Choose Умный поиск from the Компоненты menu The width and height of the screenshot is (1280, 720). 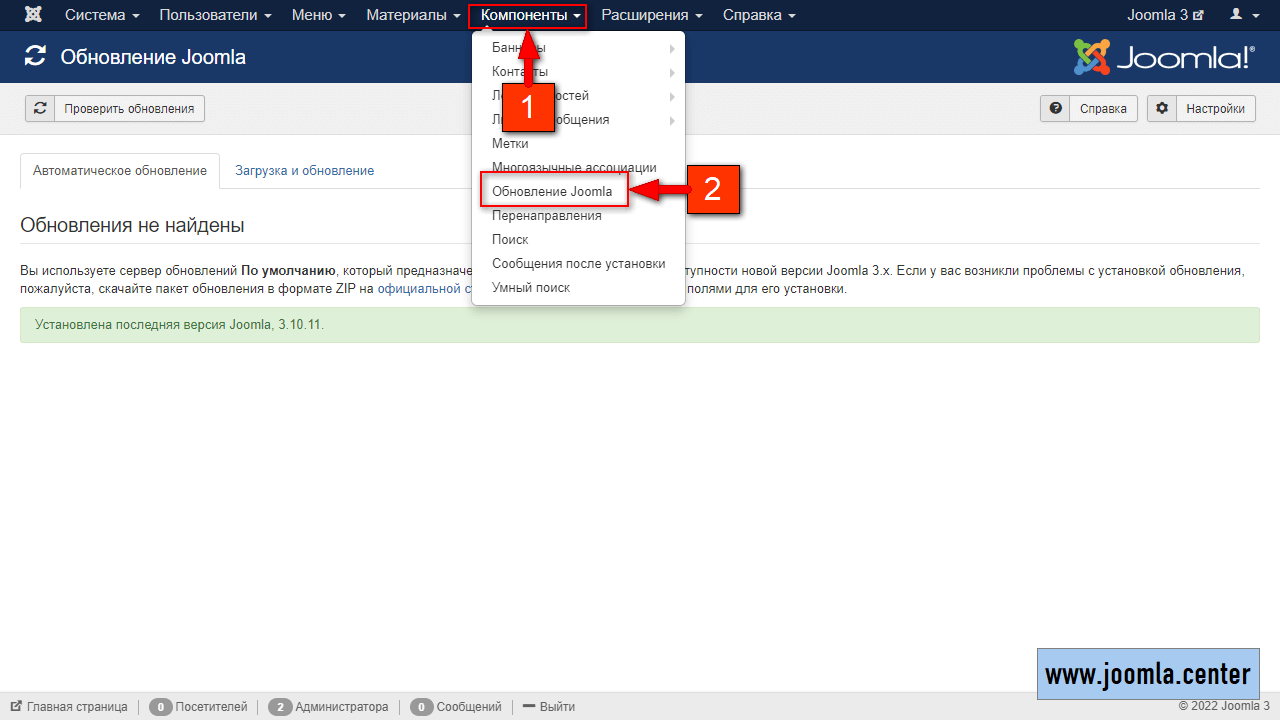point(531,287)
